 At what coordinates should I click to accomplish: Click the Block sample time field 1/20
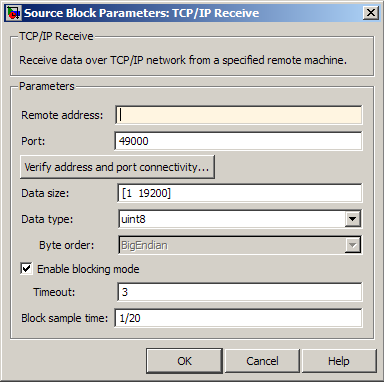[x=238, y=318]
